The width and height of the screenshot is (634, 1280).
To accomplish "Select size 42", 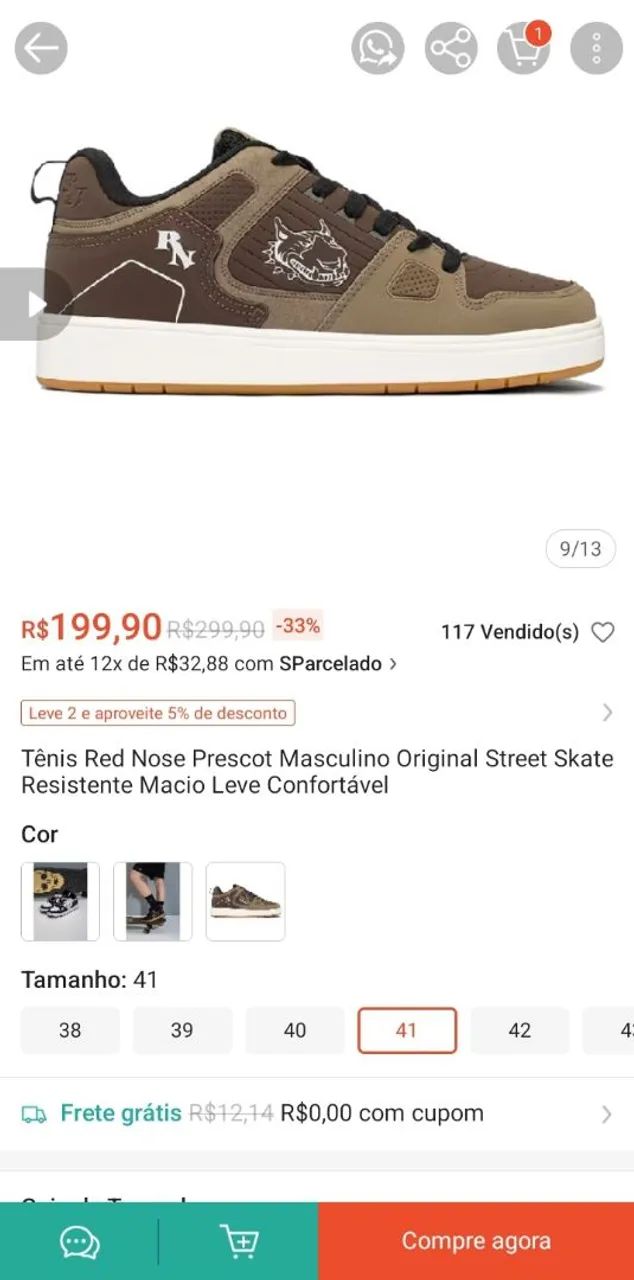I will tap(520, 1030).
